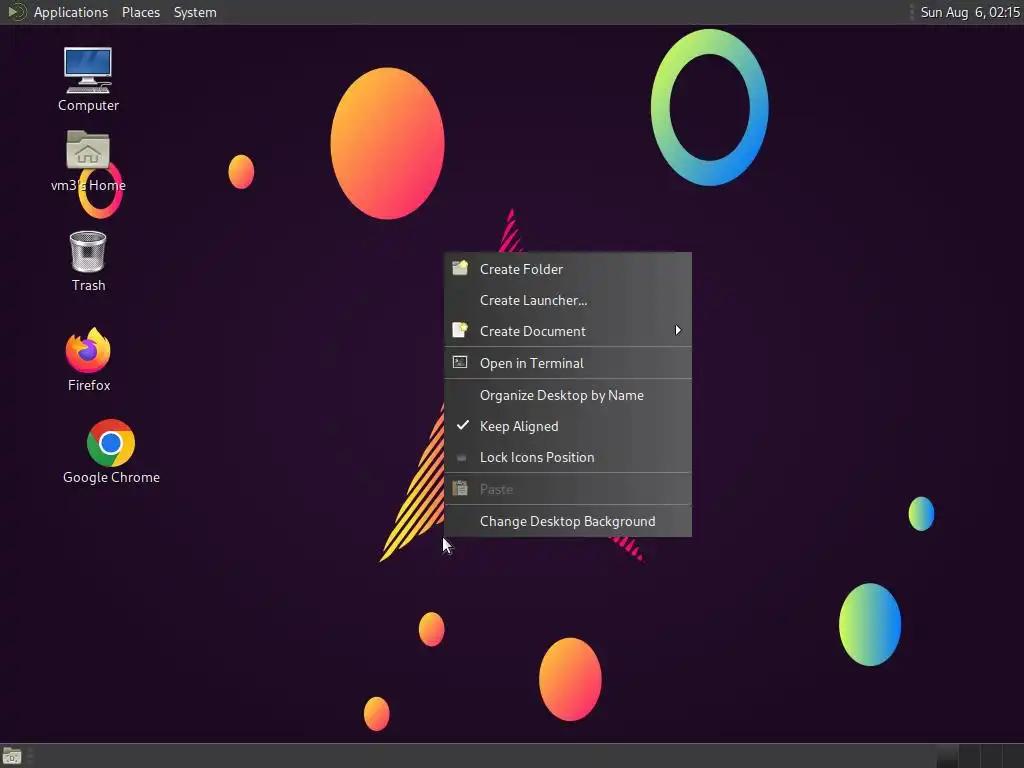Choose Create Folder from the context menu

(x=568, y=269)
